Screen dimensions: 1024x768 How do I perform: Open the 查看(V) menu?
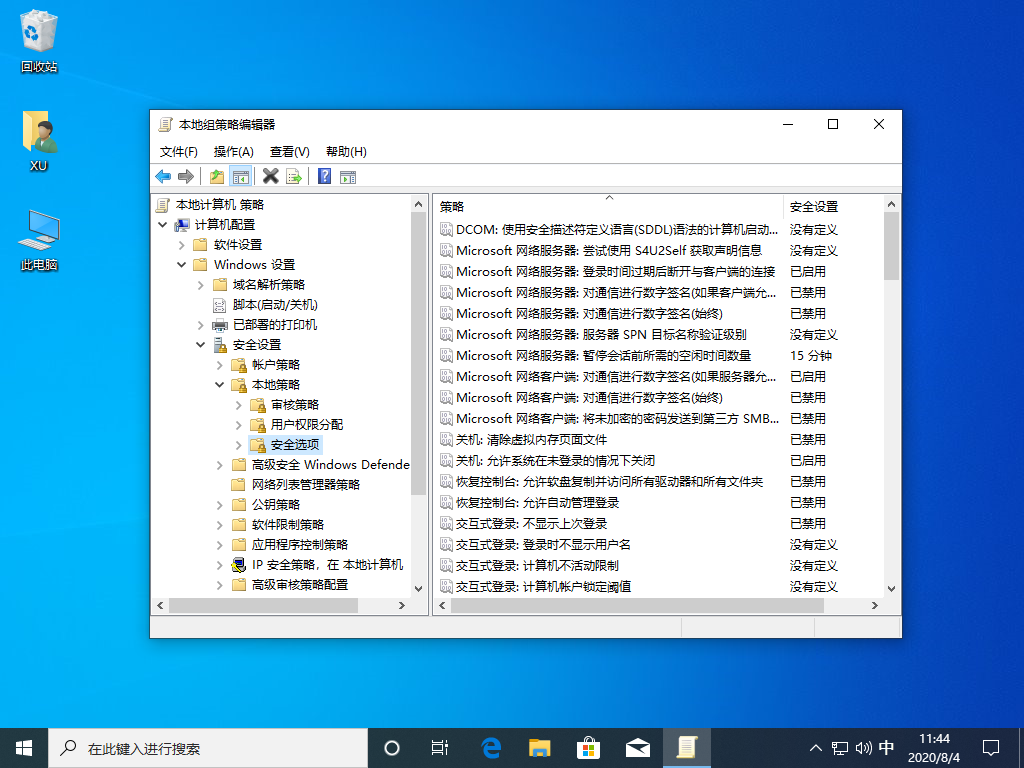(288, 151)
